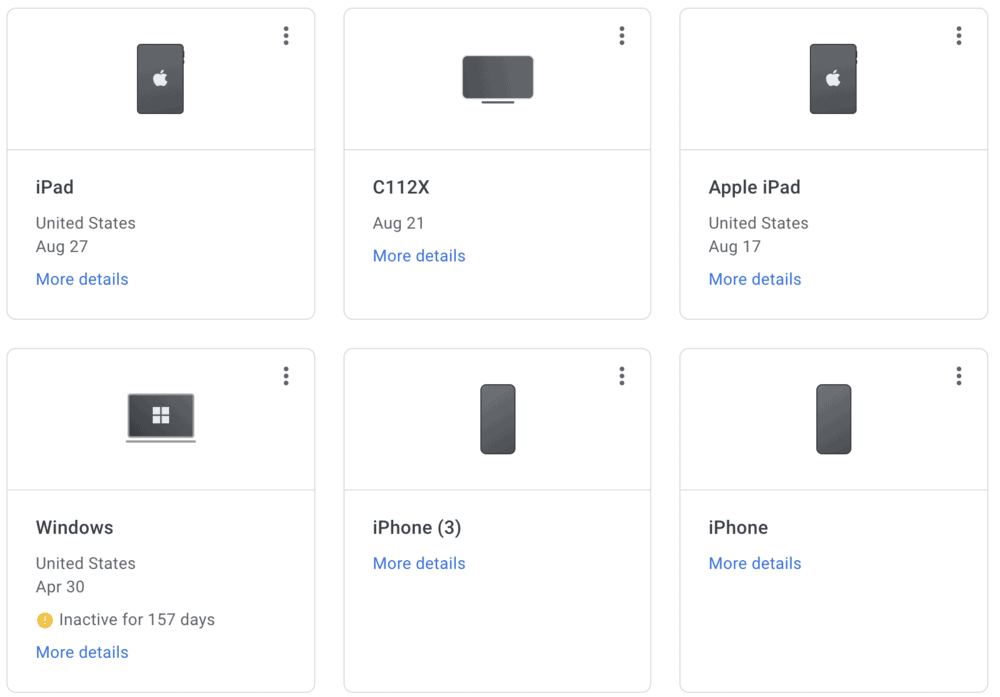Open the three-dot menu on the Windows card
Viewport: 1000px width, 697px height.
(x=286, y=375)
